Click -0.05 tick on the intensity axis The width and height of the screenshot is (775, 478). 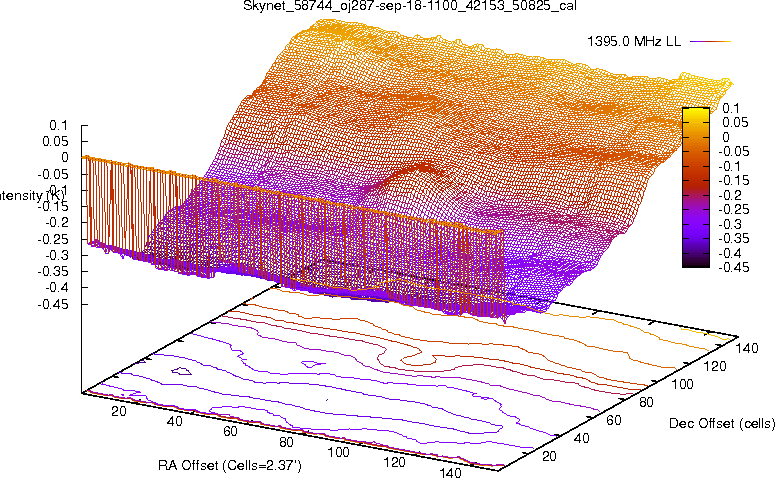[x=52, y=174]
